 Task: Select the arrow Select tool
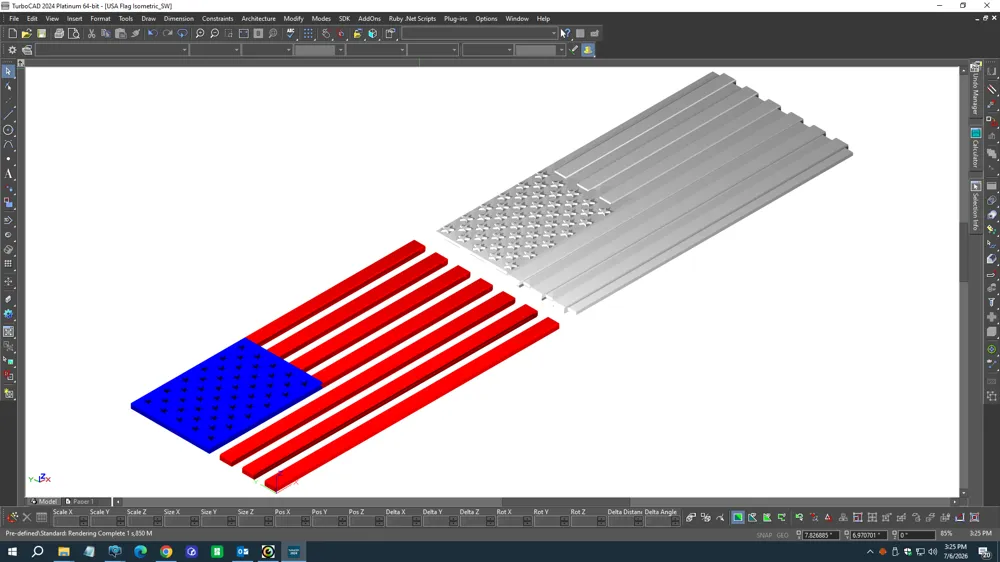tap(8, 71)
